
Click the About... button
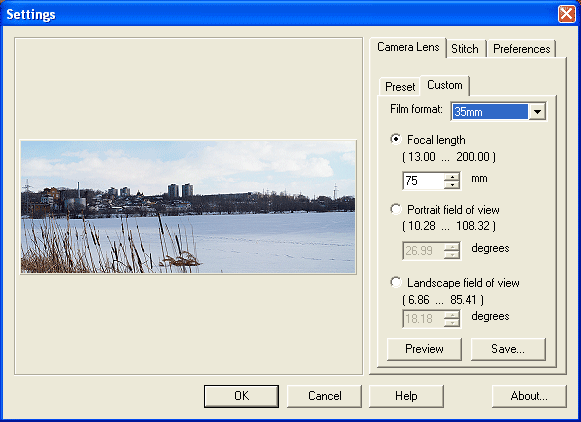pos(529,396)
